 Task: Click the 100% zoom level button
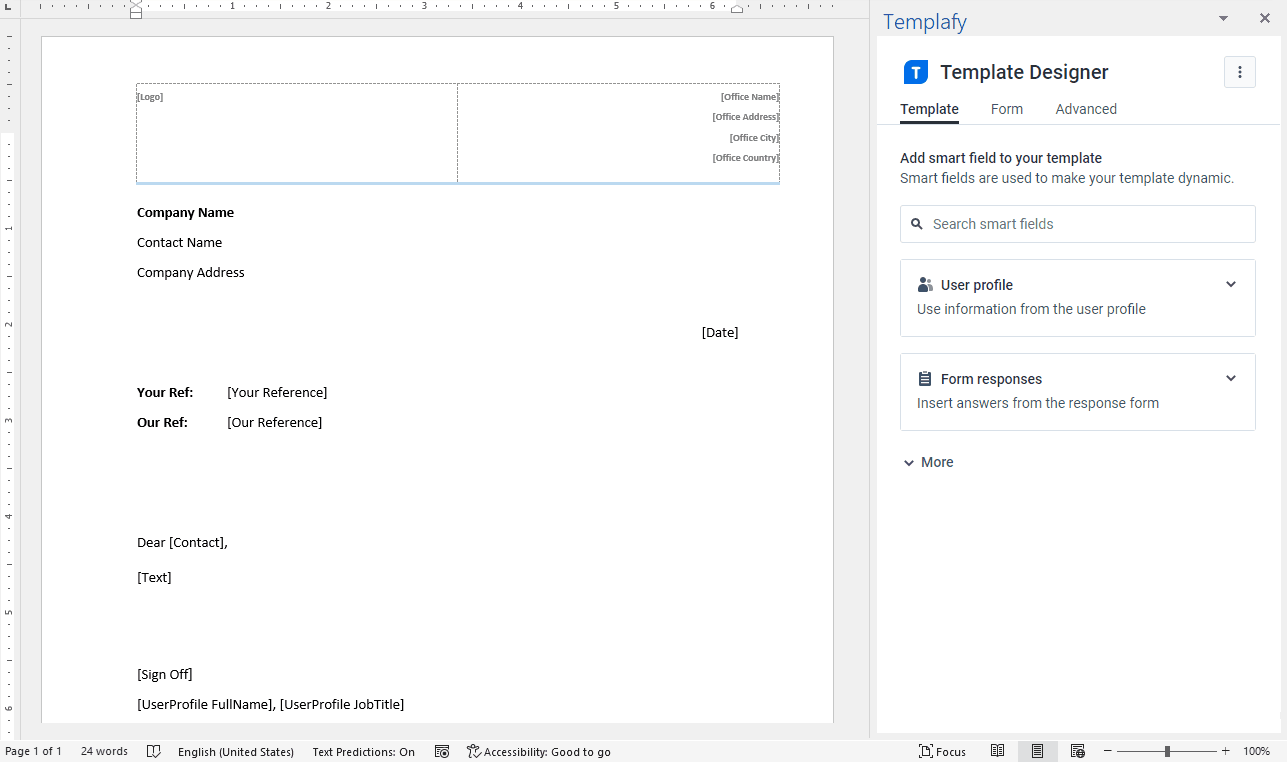[1256, 751]
